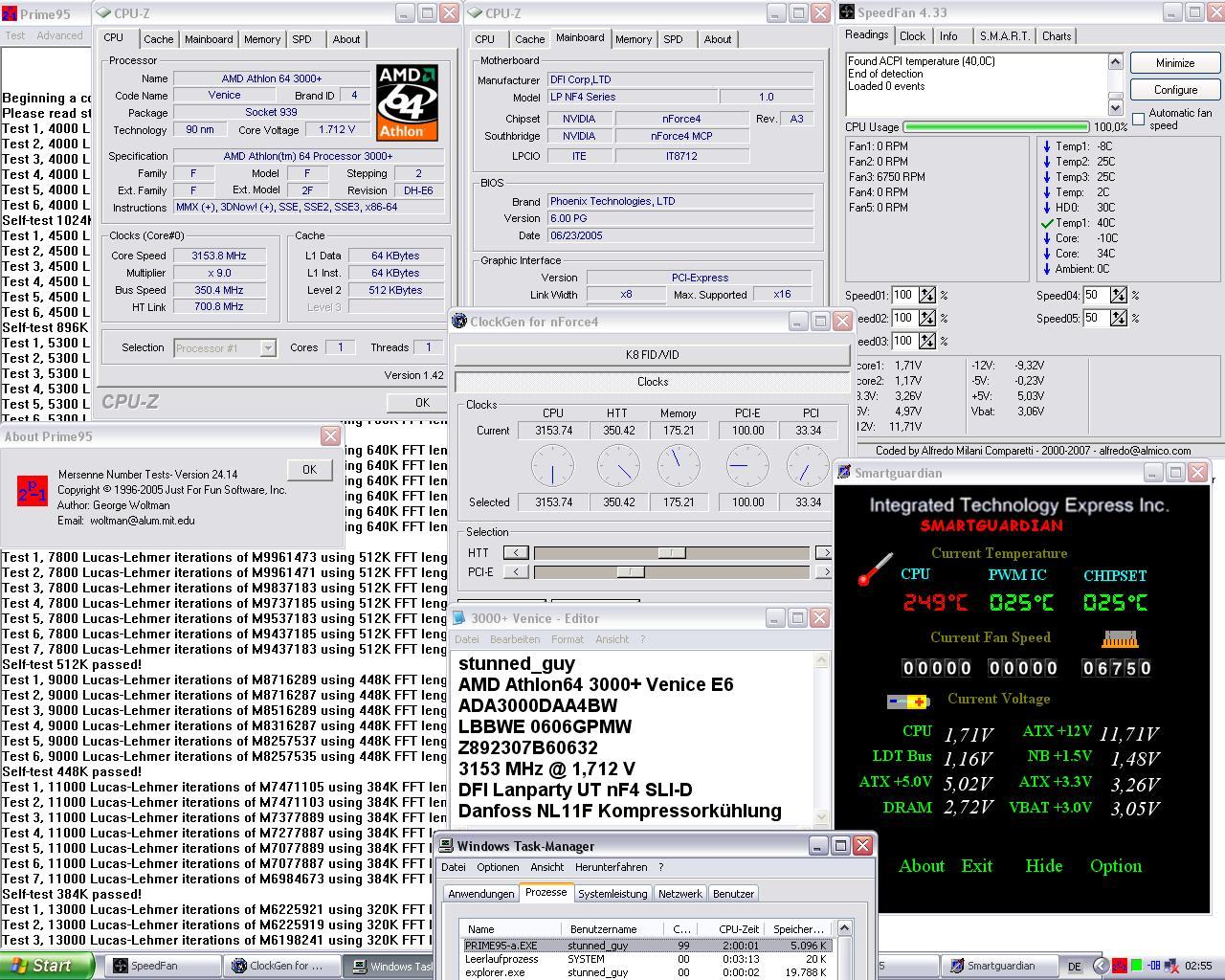Click the Prime95 red tray icon

(1120, 966)
